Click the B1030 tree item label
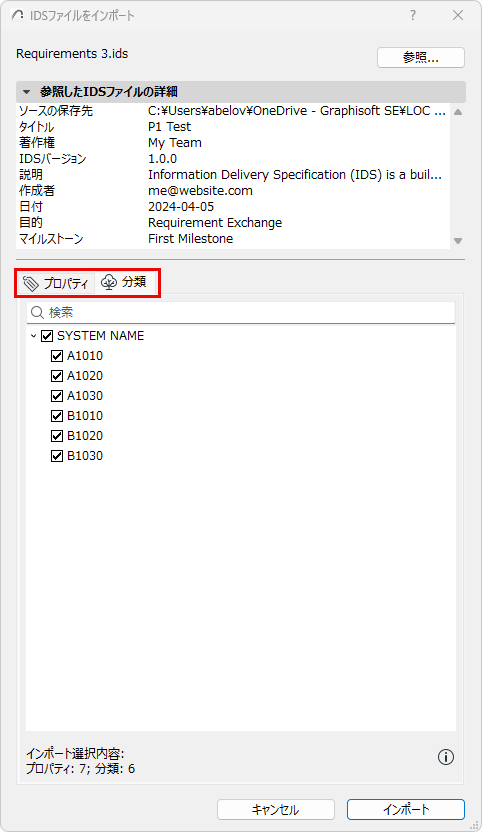The image size is (482, 832). click(85, 456)
